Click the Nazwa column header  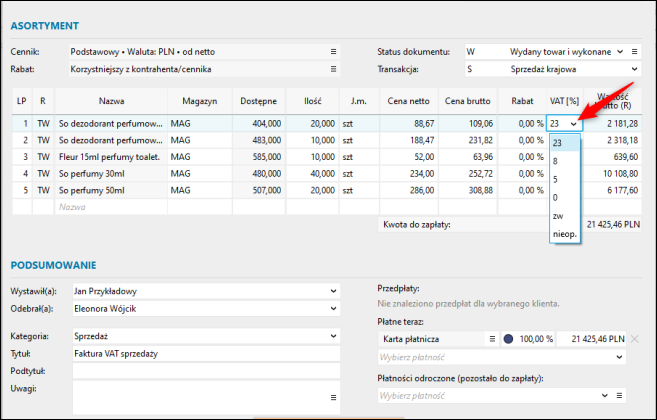pos(111,101)
